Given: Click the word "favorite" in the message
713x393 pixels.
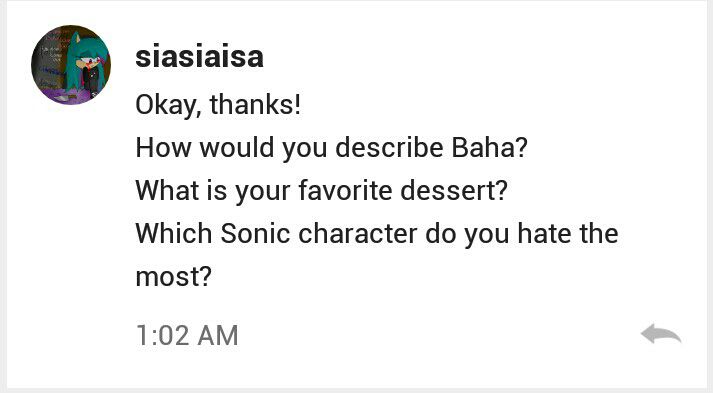Looking at the screenshot, I should [345, 190].
